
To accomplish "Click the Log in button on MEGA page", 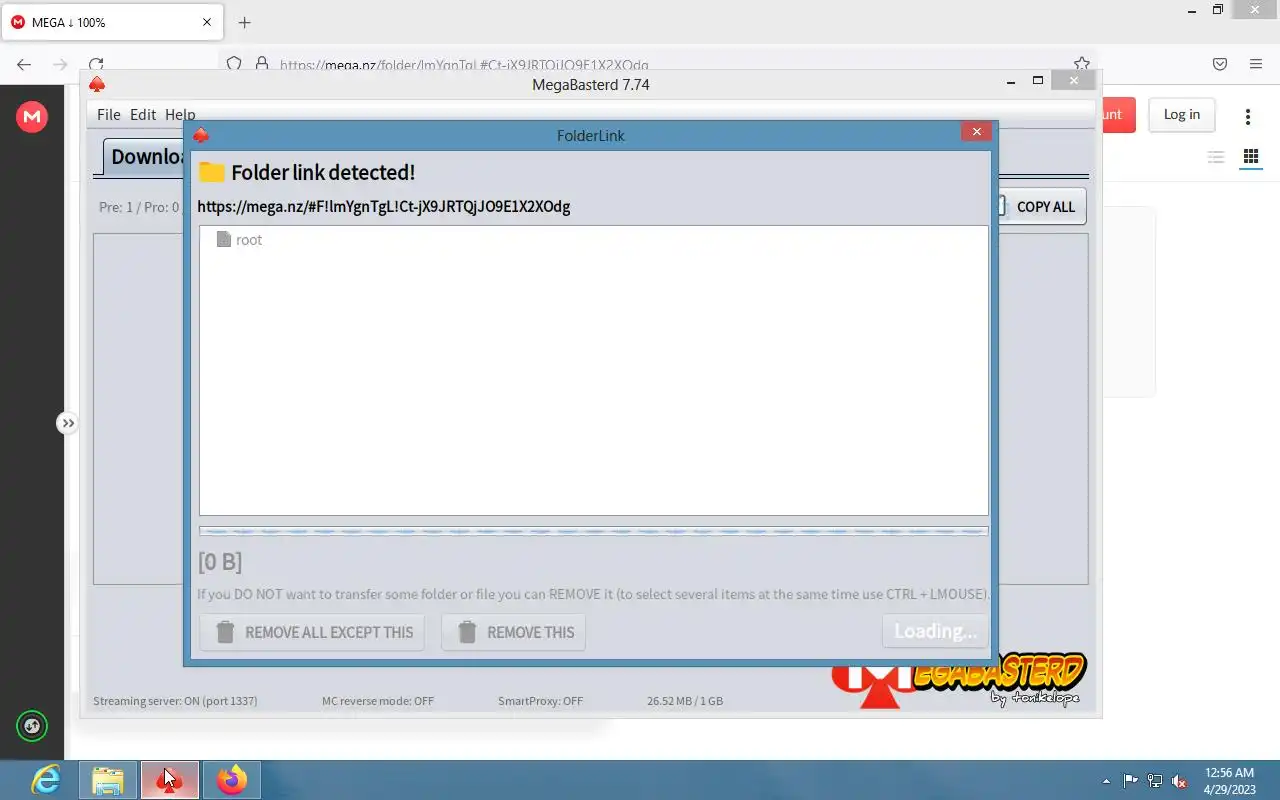I will [x=1181, y=115].
